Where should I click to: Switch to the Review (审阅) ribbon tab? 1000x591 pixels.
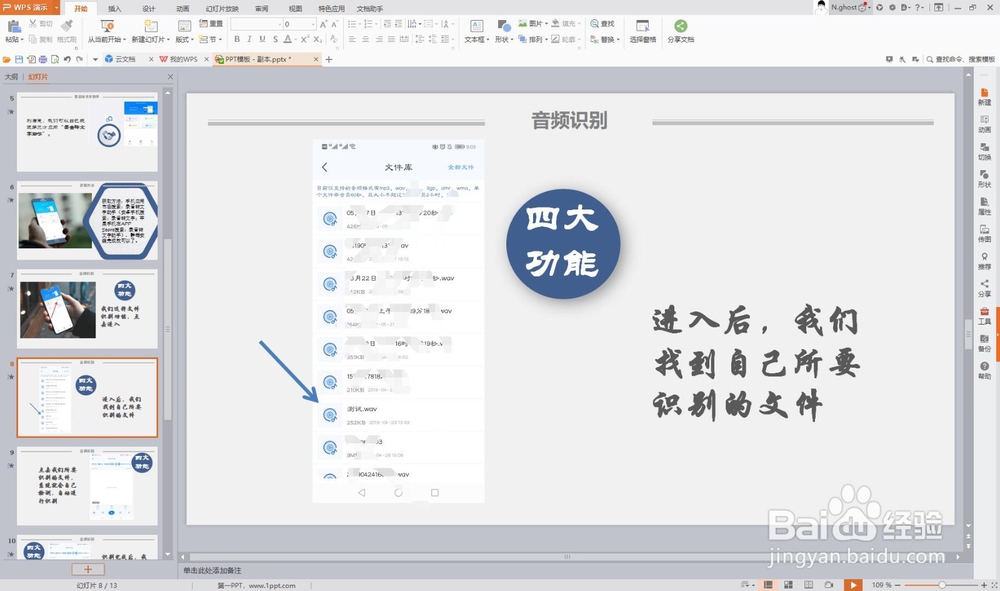[261, 9]
